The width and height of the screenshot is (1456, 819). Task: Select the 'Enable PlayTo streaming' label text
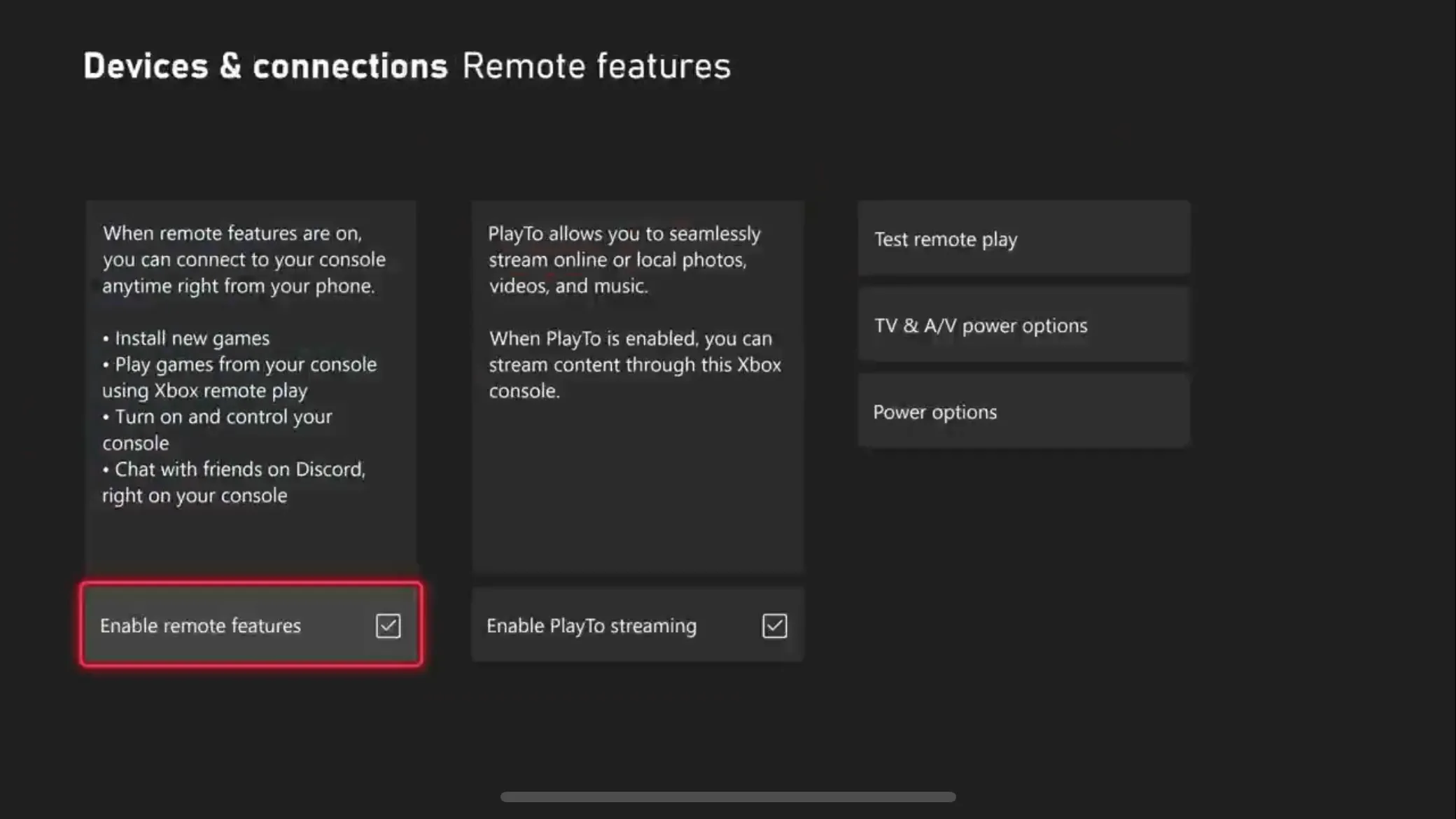(591, 625)
